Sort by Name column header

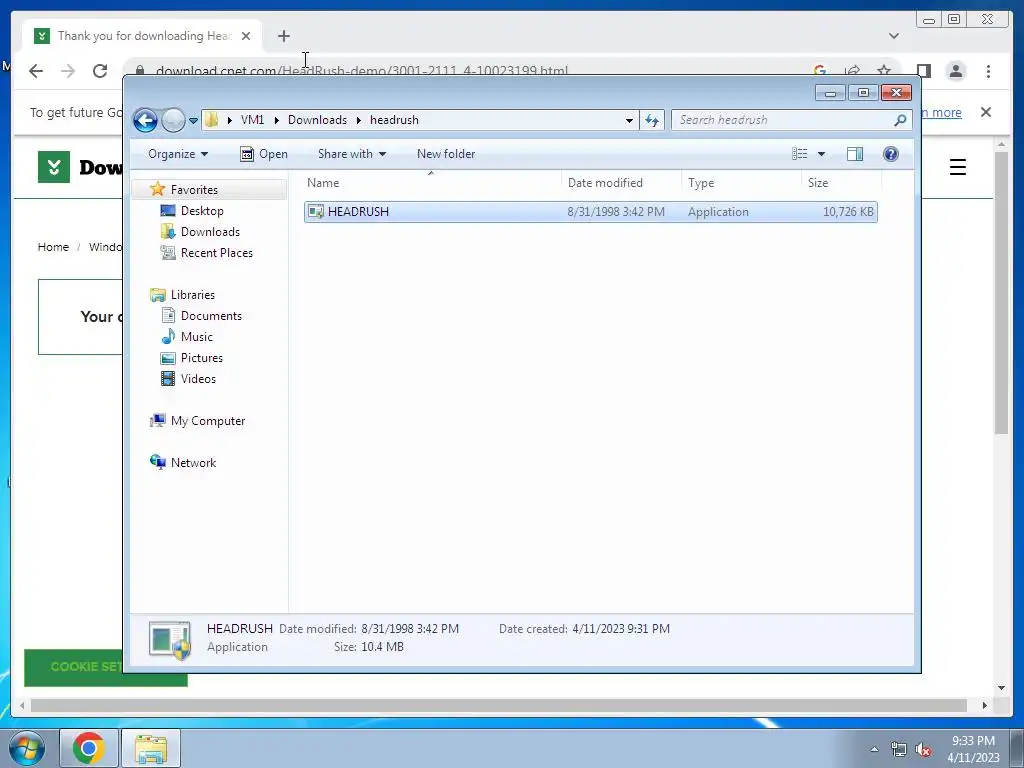point(431,183)
